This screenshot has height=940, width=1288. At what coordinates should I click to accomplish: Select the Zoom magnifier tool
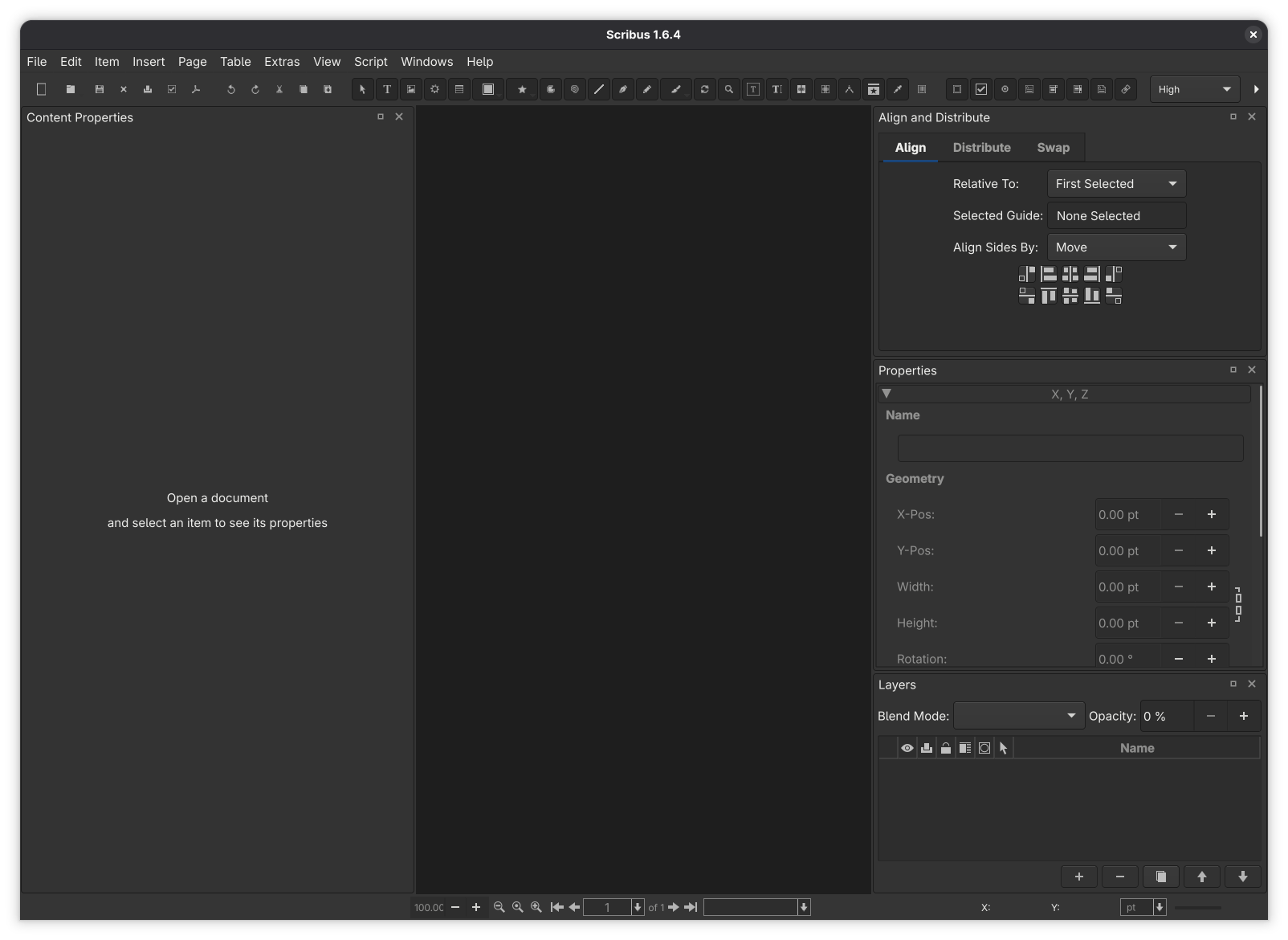(x=729, y=89)
